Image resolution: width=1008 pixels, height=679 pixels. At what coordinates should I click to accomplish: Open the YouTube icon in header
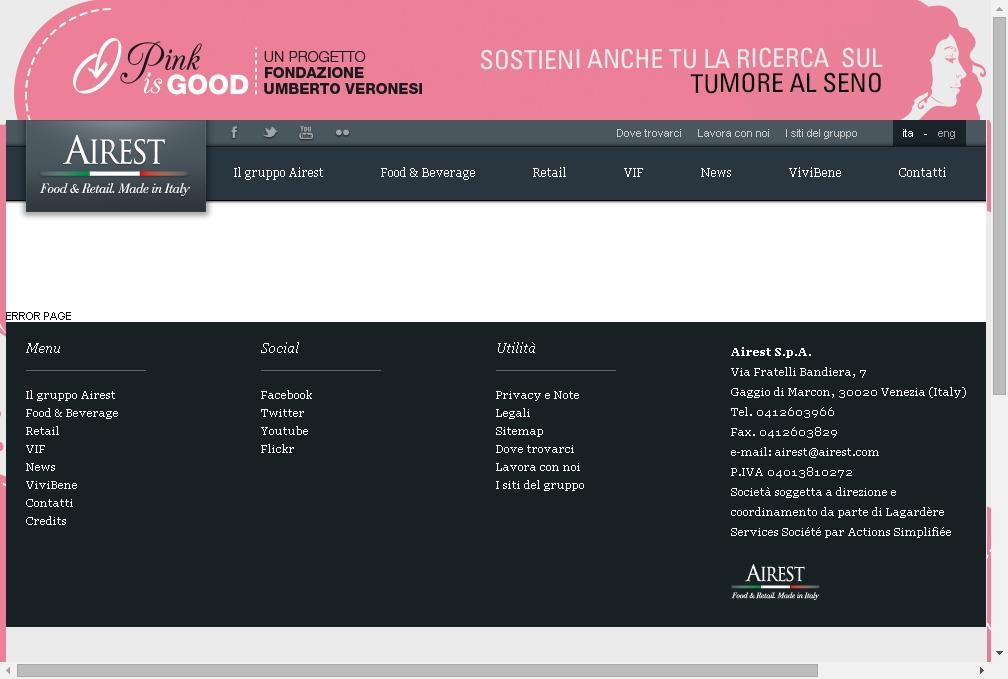coord(306,132)
